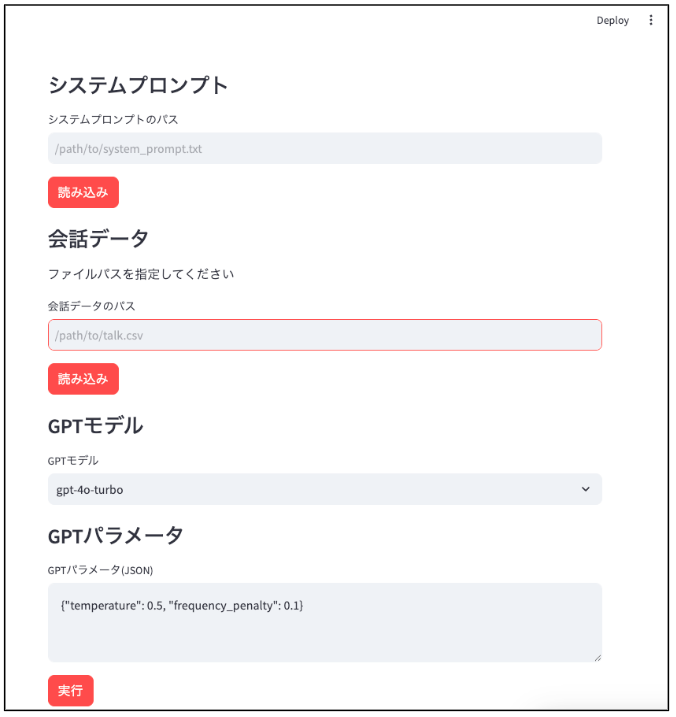The height and width of the screenshot is (717, 676).
Task: Expand the GPT model chevron arrow
Action: pos(585,489)
